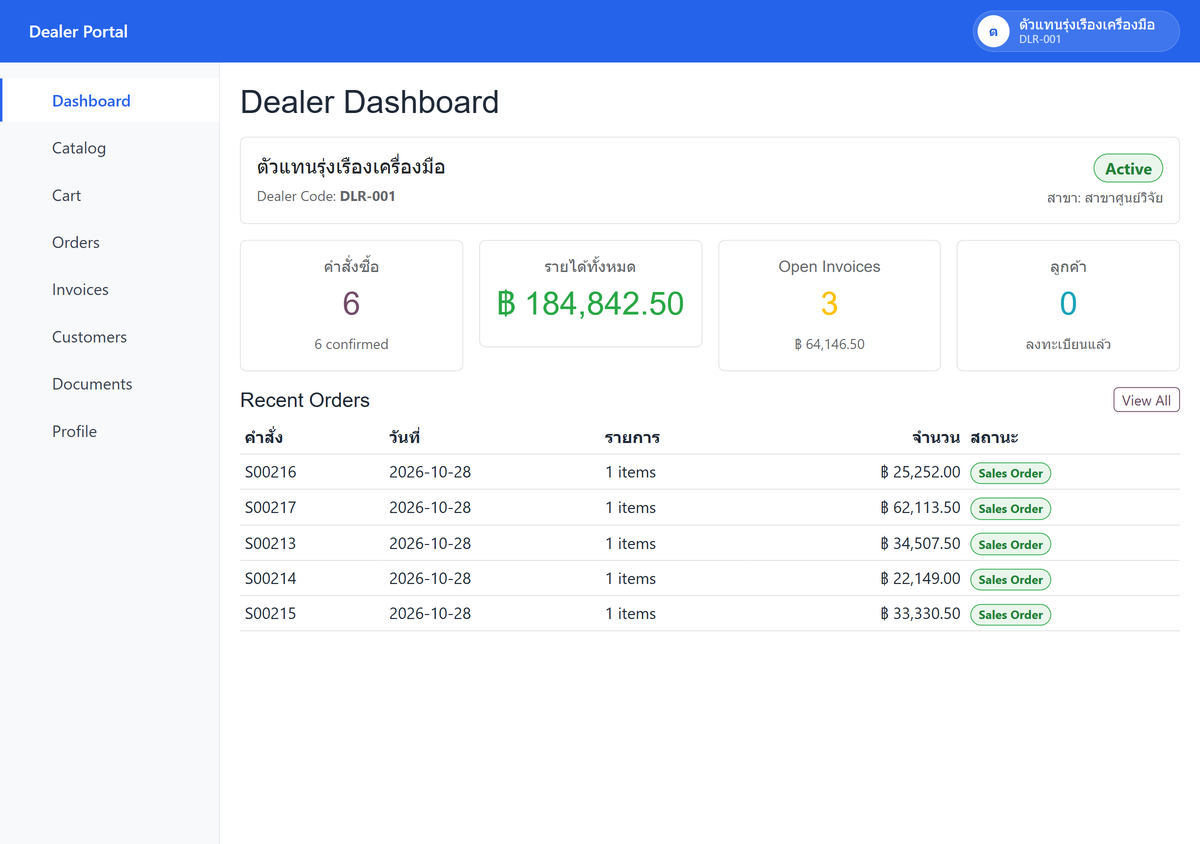1200x844 pixels.
Task: Open Invoices from the sidebar
Action: point(110,290)
